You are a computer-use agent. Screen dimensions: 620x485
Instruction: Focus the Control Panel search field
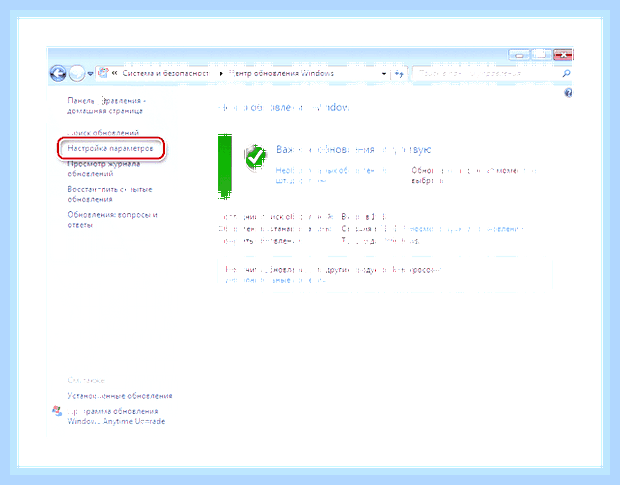click(x=486, y=74)
